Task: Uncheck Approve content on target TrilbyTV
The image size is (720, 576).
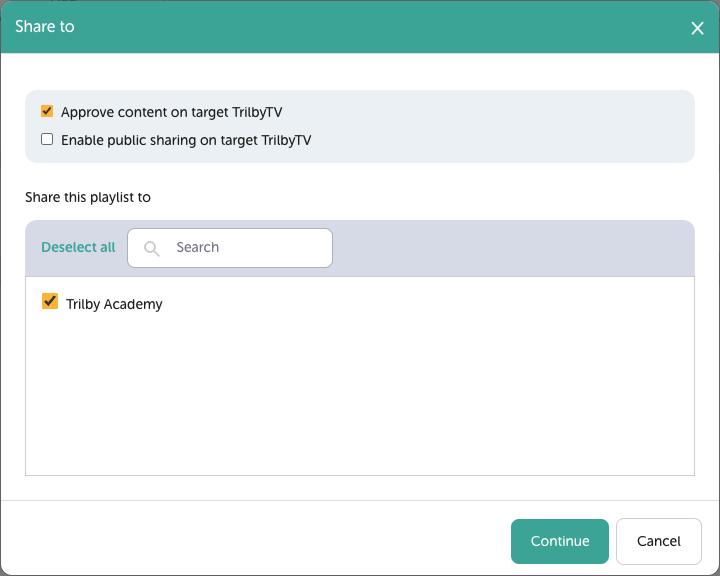Action: click(47, 112)
